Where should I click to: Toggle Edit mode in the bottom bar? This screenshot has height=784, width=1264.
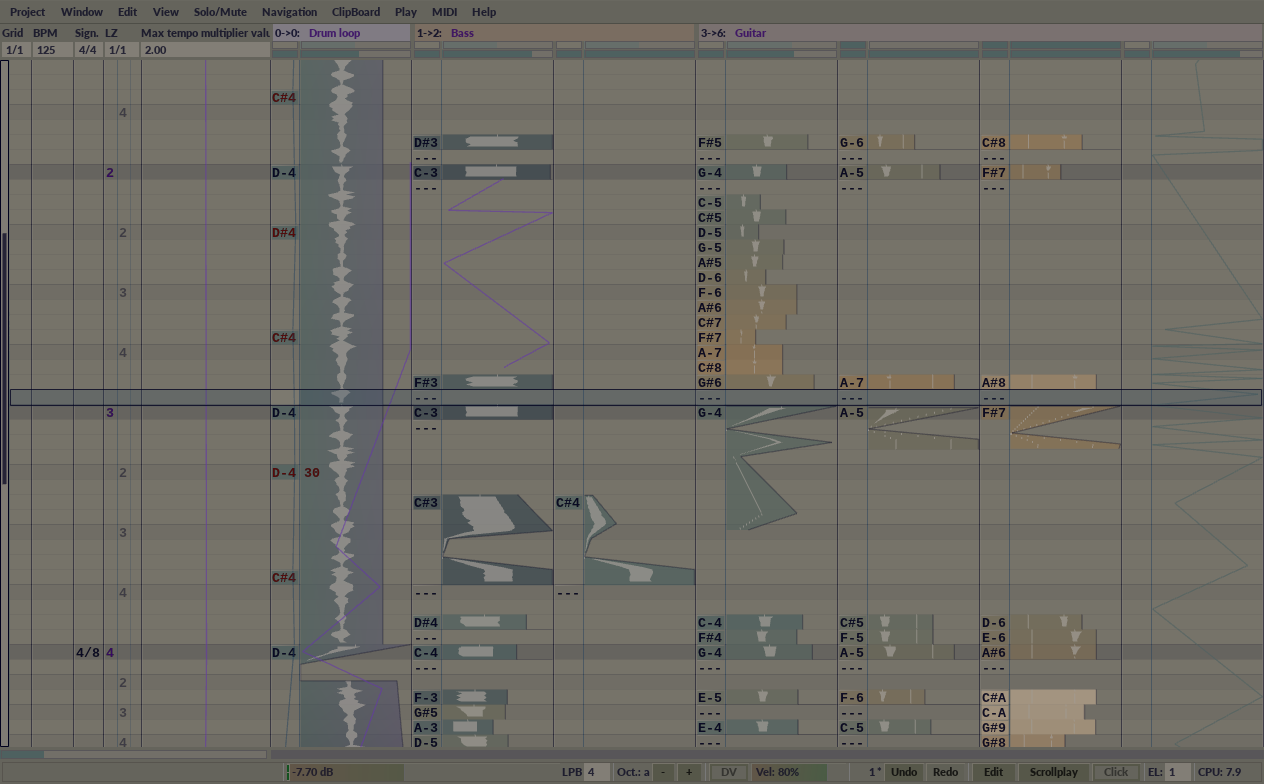992,772
